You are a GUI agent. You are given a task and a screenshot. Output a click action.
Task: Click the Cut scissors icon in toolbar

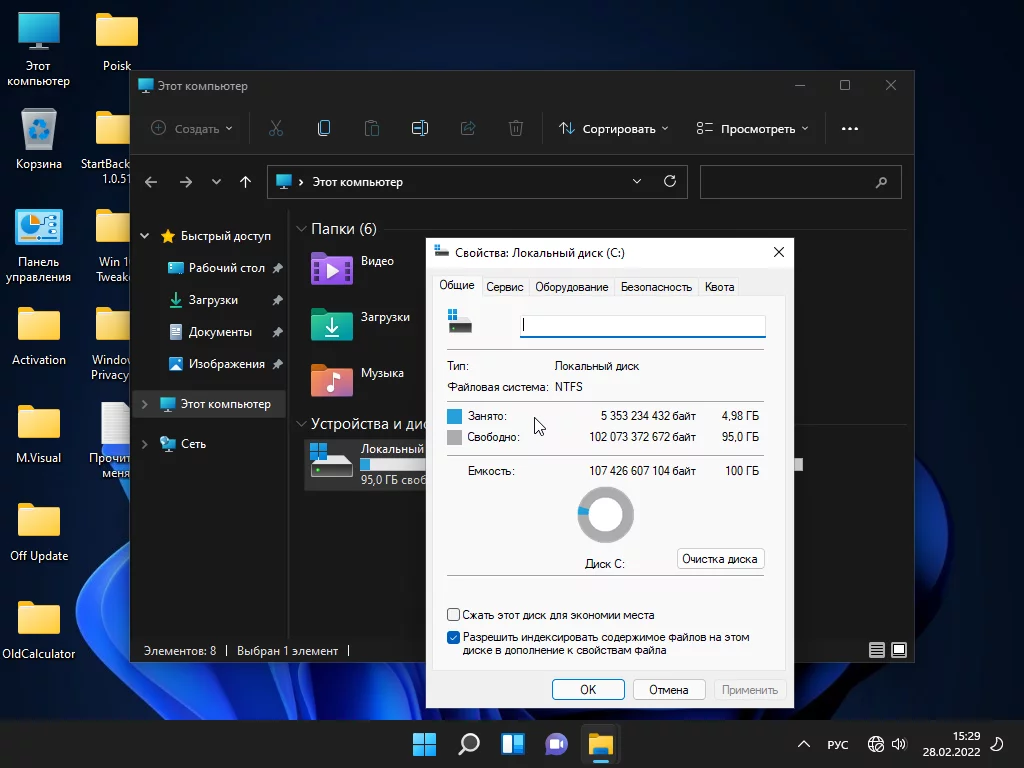coord(276,128)
